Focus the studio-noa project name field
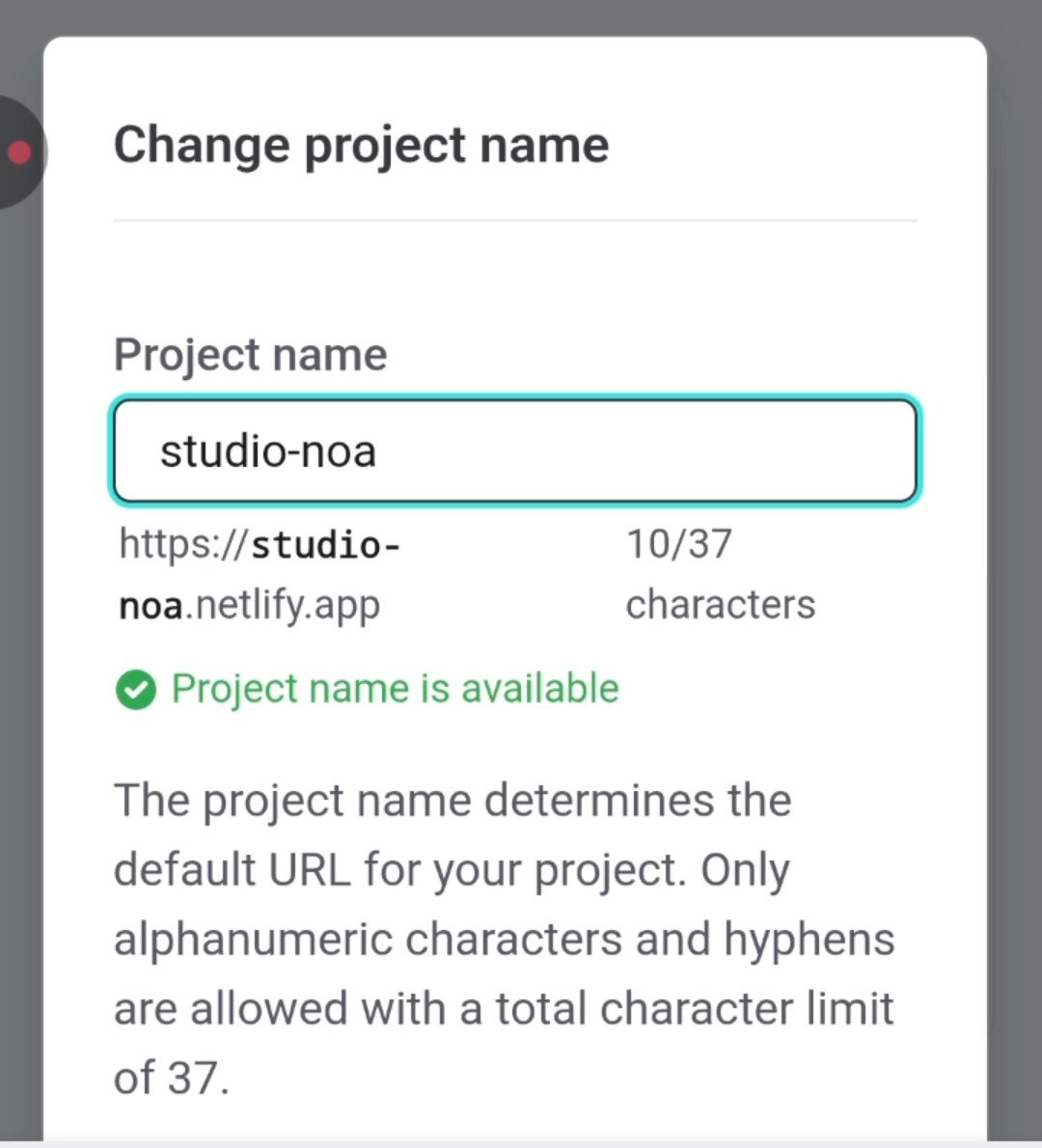The width and height of the screenshot is (1042, 1148). tap(515, 451)
